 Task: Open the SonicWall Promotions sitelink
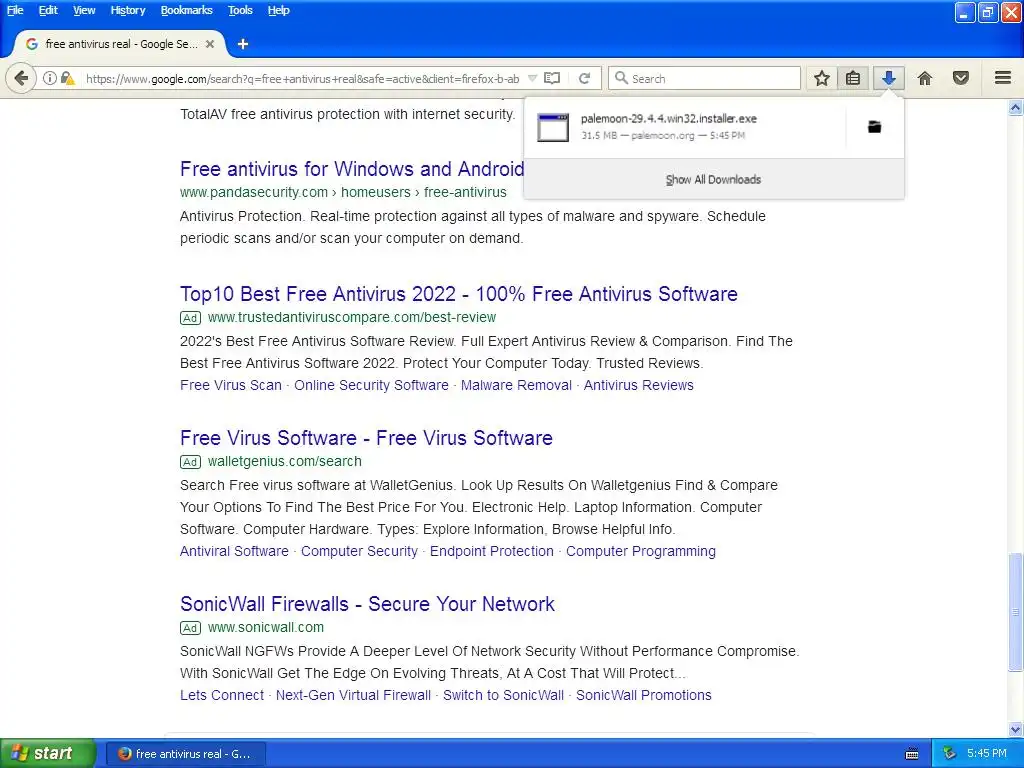coord(644,695)
